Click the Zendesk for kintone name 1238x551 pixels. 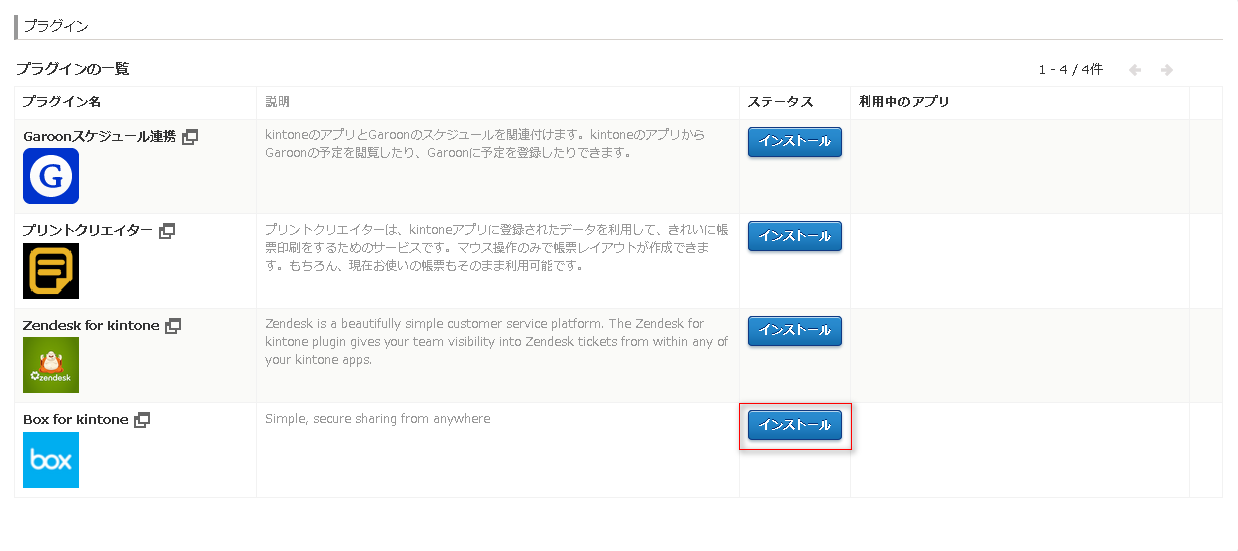[x=92, y=326]
